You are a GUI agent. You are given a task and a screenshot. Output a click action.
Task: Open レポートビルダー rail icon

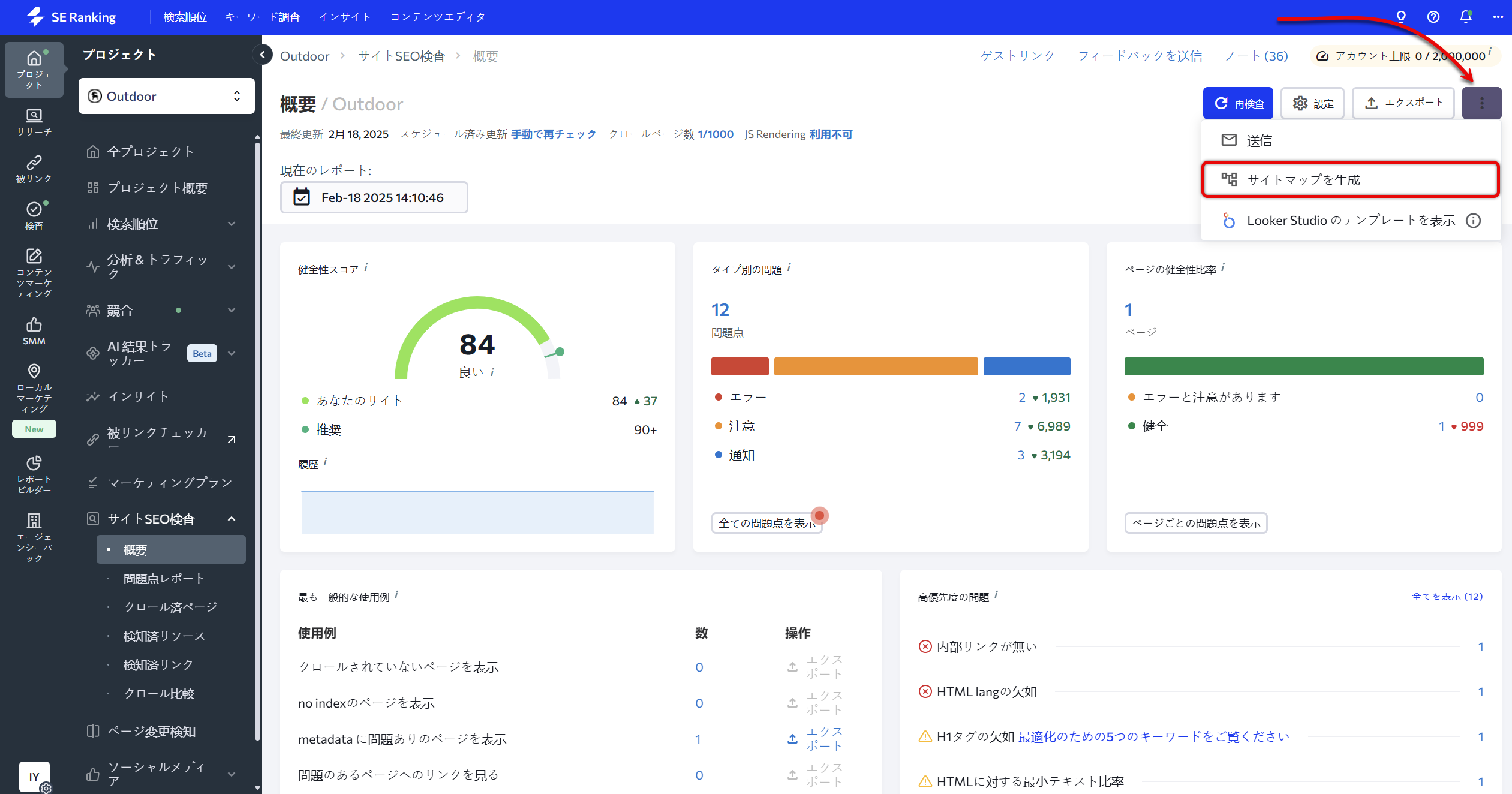[x=34, y=474]
